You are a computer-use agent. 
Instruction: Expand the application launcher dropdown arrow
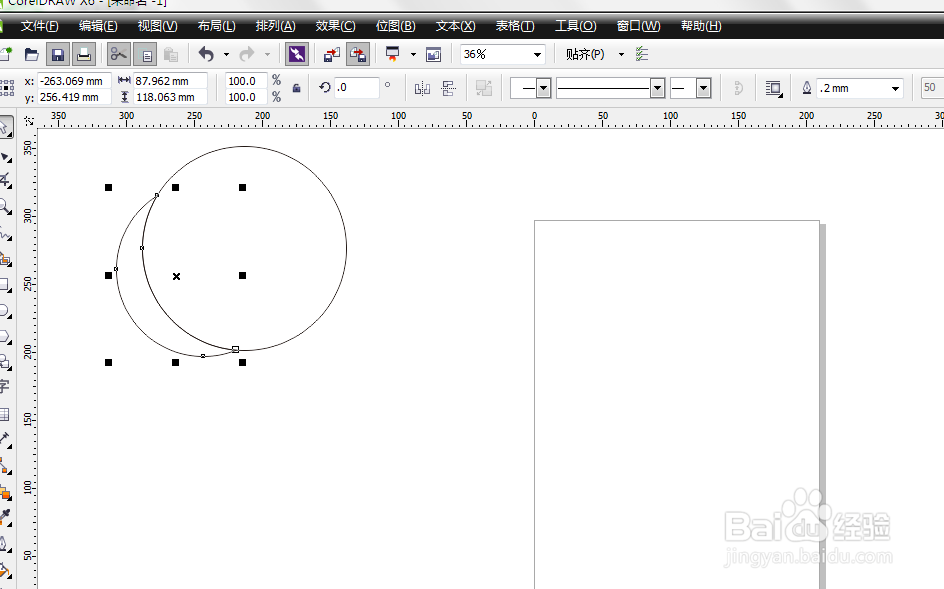[x=413, y=55]
